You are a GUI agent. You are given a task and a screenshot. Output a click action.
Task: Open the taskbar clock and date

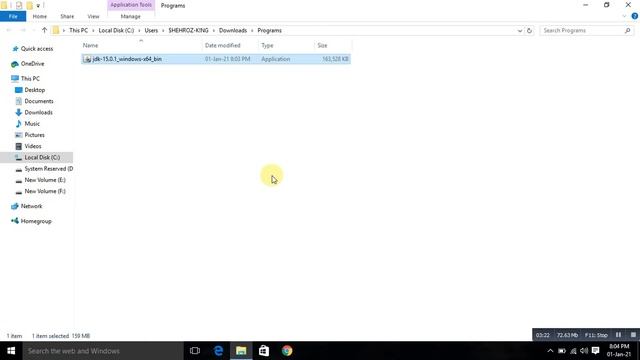click(619, 351)
